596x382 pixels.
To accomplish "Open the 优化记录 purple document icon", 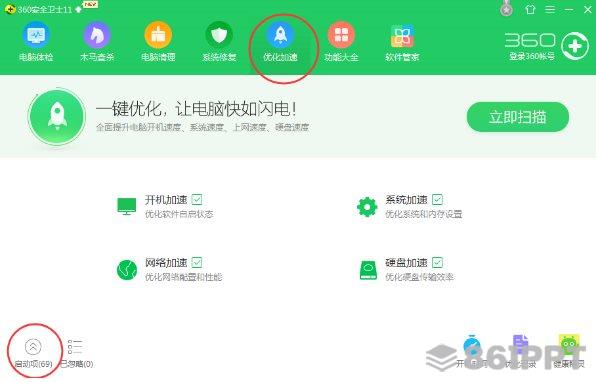I will pos(520,344).
